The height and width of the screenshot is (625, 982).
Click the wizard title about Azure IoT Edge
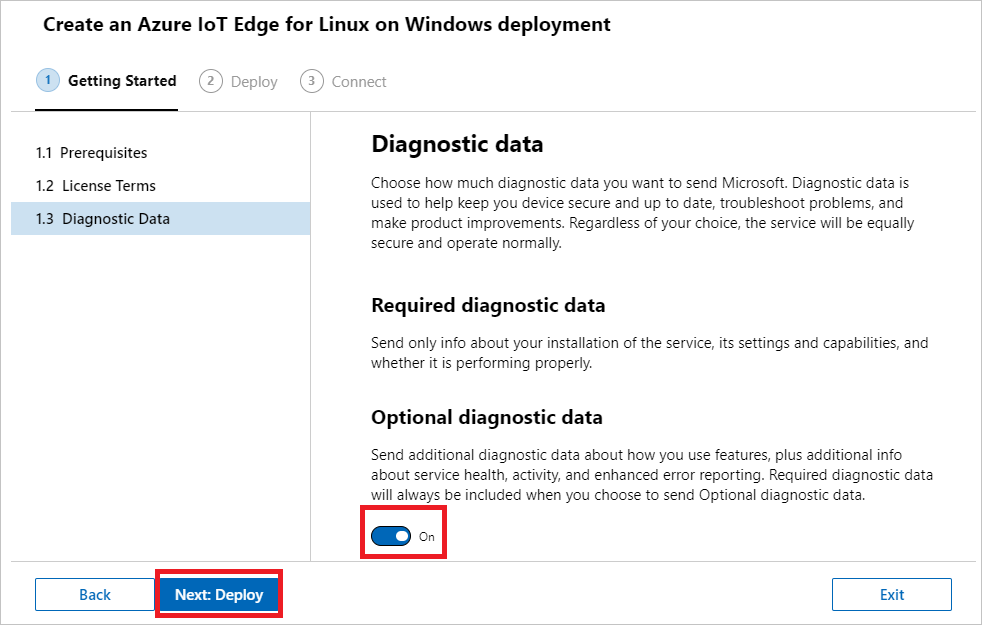[x=327, y=24]
